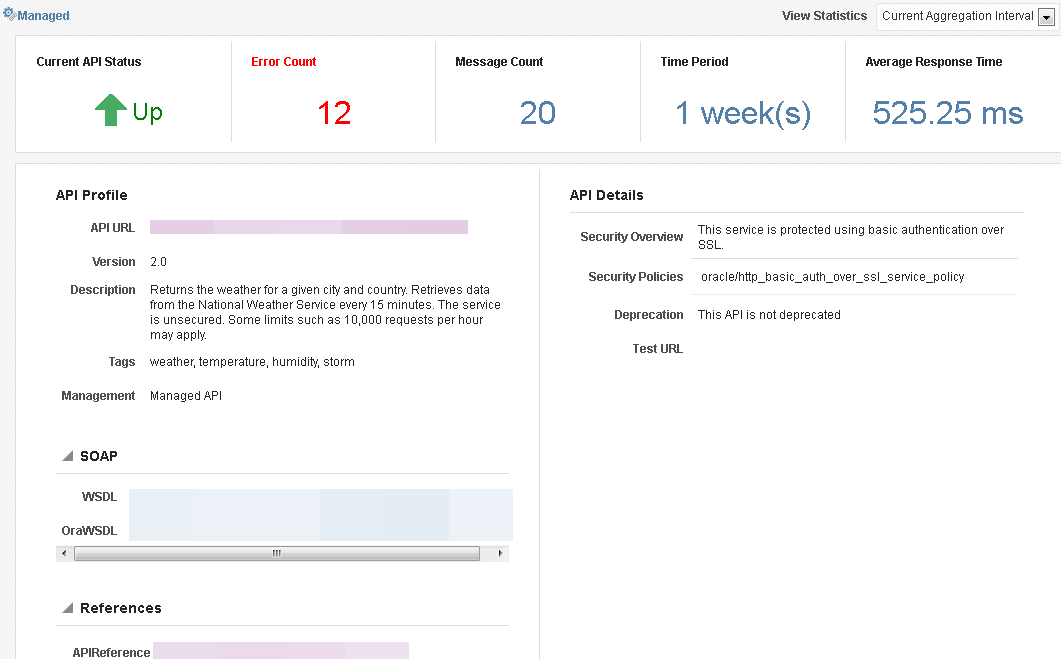The width and height of the screenshot is (1061, 659).
Task: Click the Time Period 1 week(s) value
Action: [742, 112]
